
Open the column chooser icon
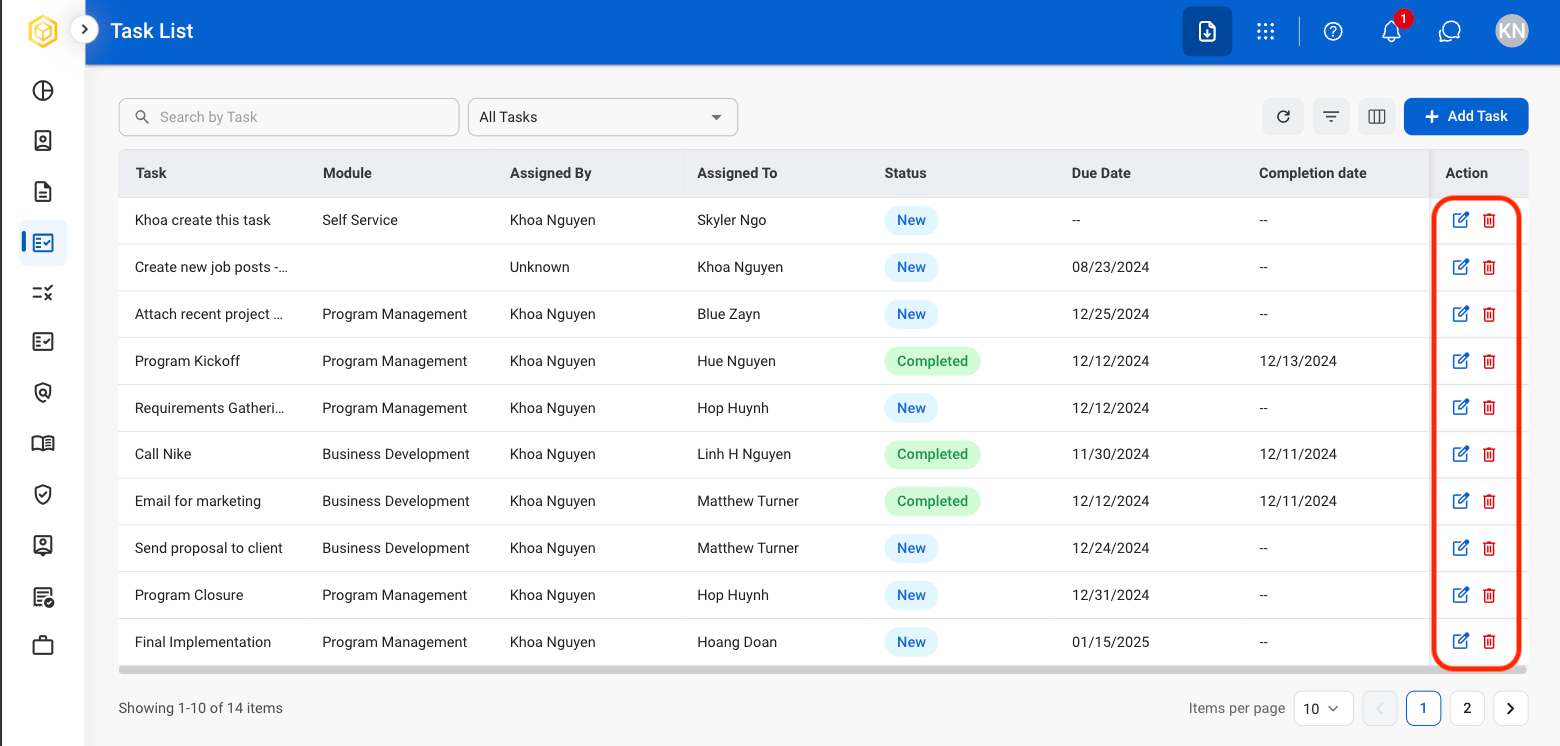1377,117
